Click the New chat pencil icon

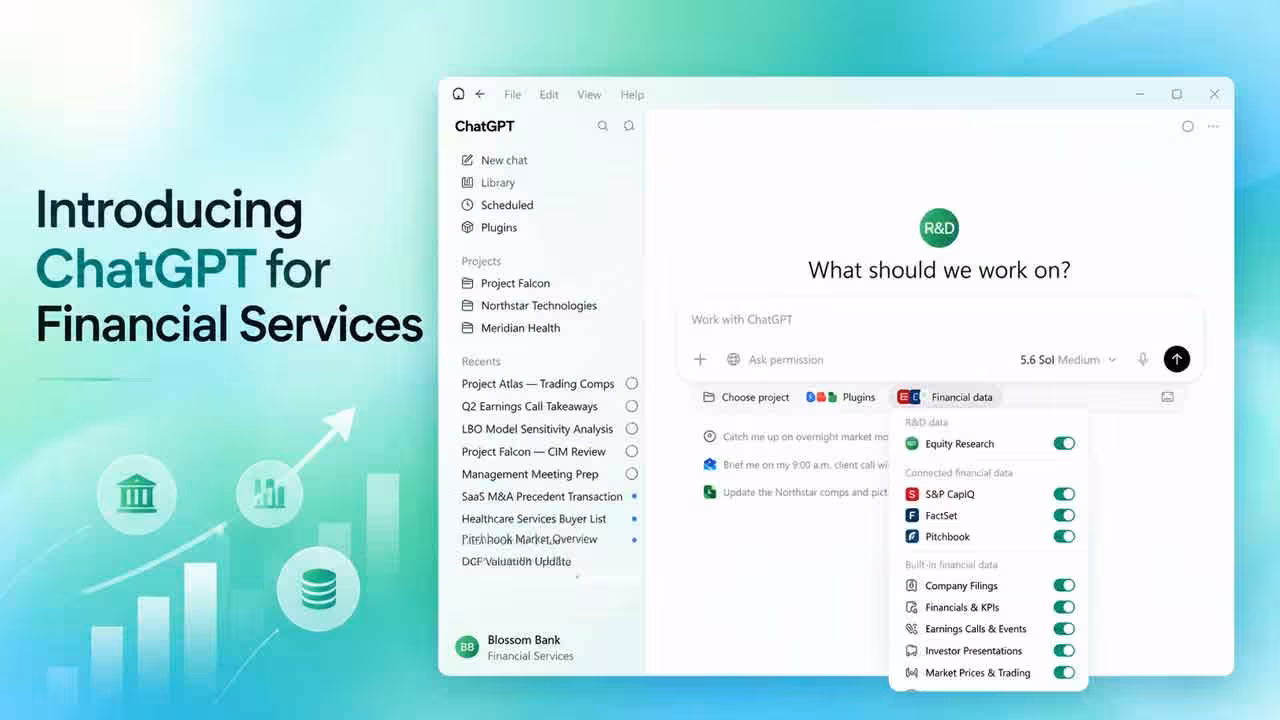(467, 160)
